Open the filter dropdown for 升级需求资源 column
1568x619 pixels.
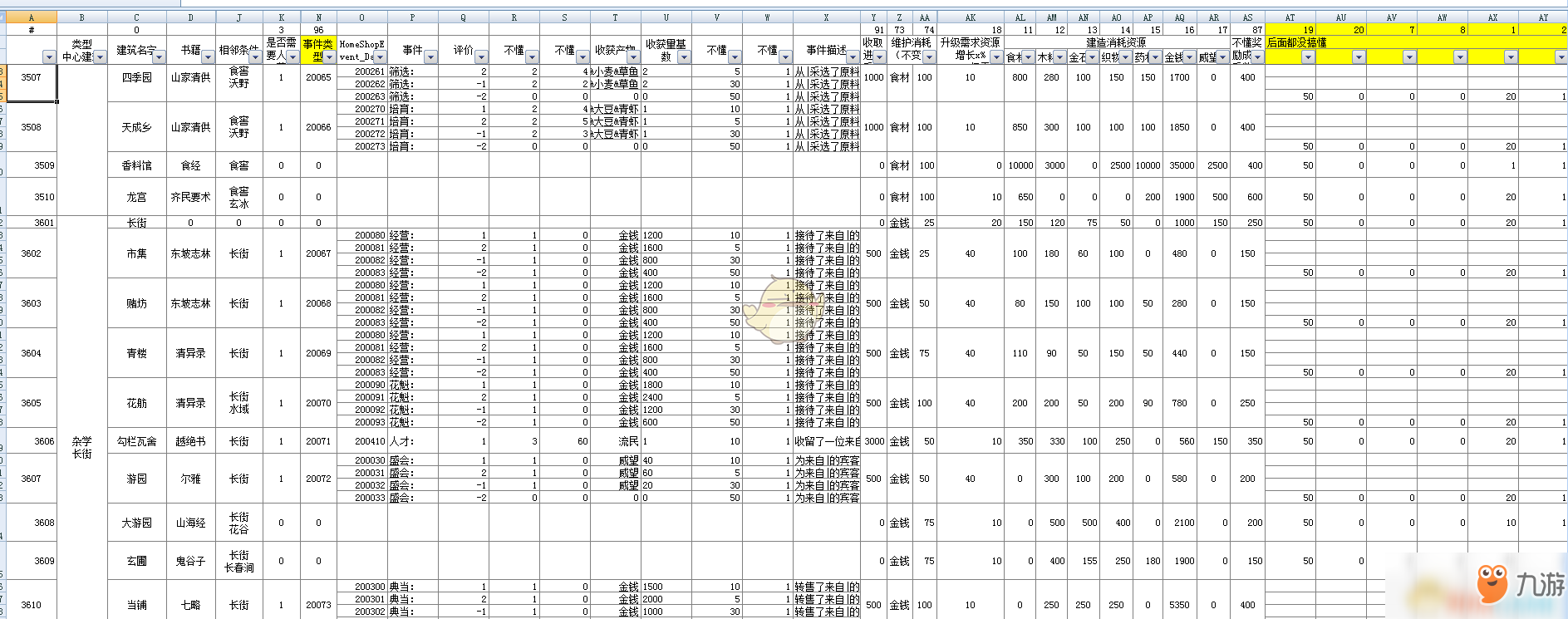996,57
